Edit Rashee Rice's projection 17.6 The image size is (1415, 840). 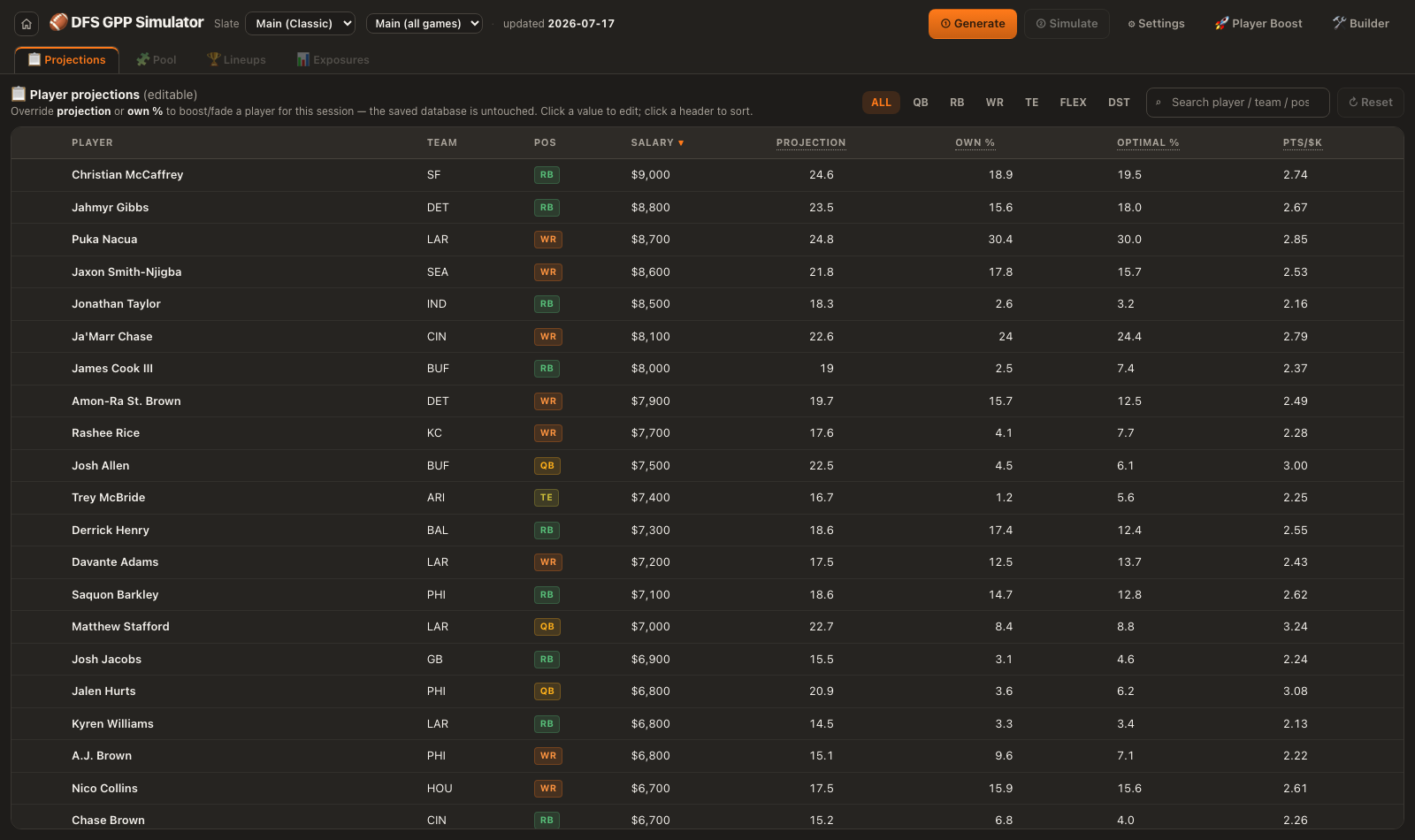[x=822, y=433]
